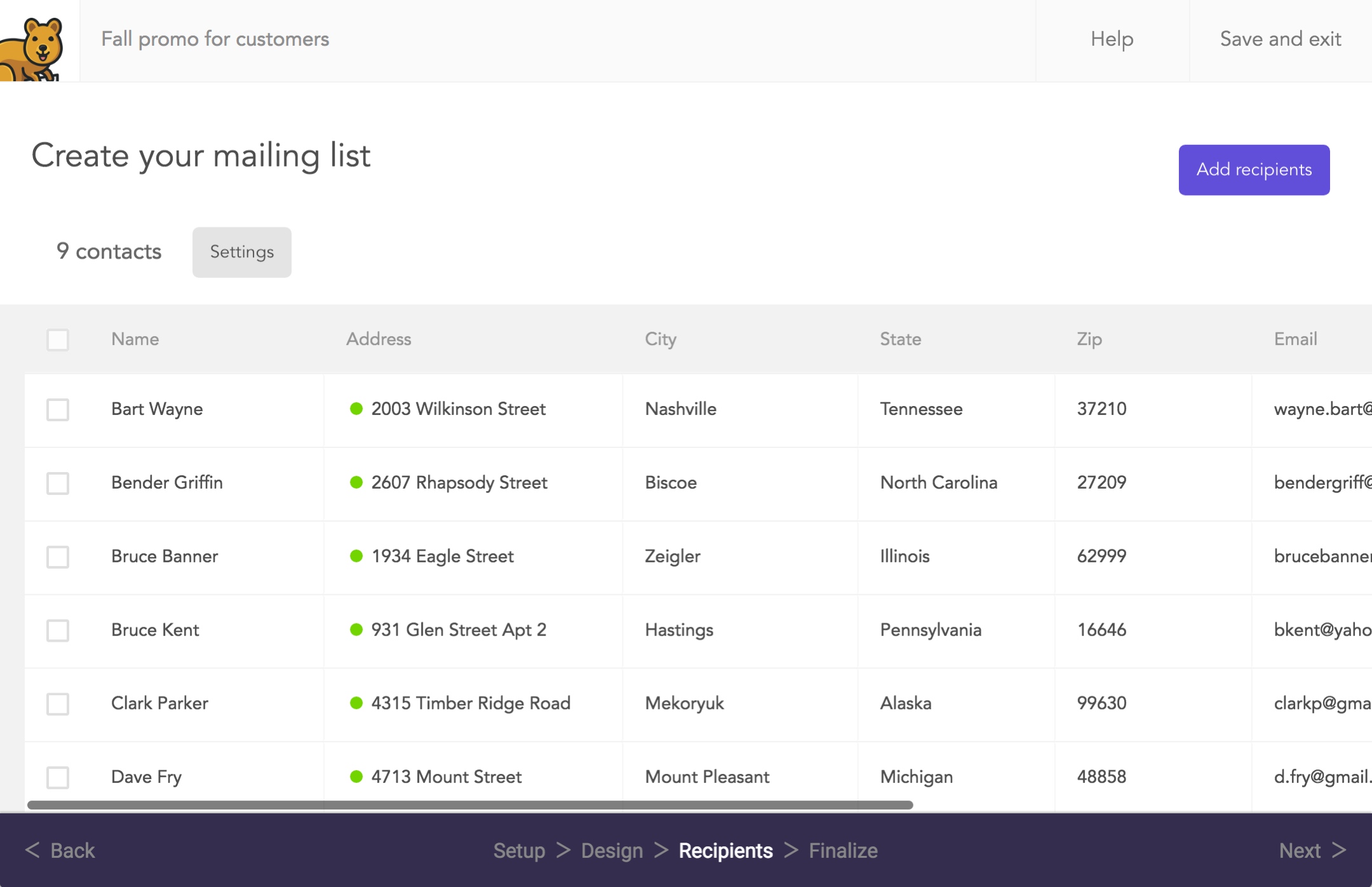Open the Help link
Screen dimensions: 1372x887
[x=1112, y=39]
